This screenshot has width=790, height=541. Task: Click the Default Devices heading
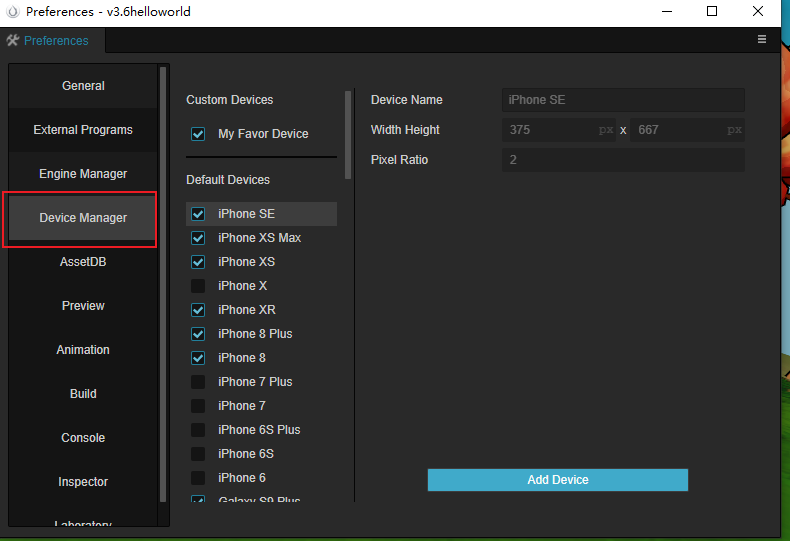tap(228, 180)
